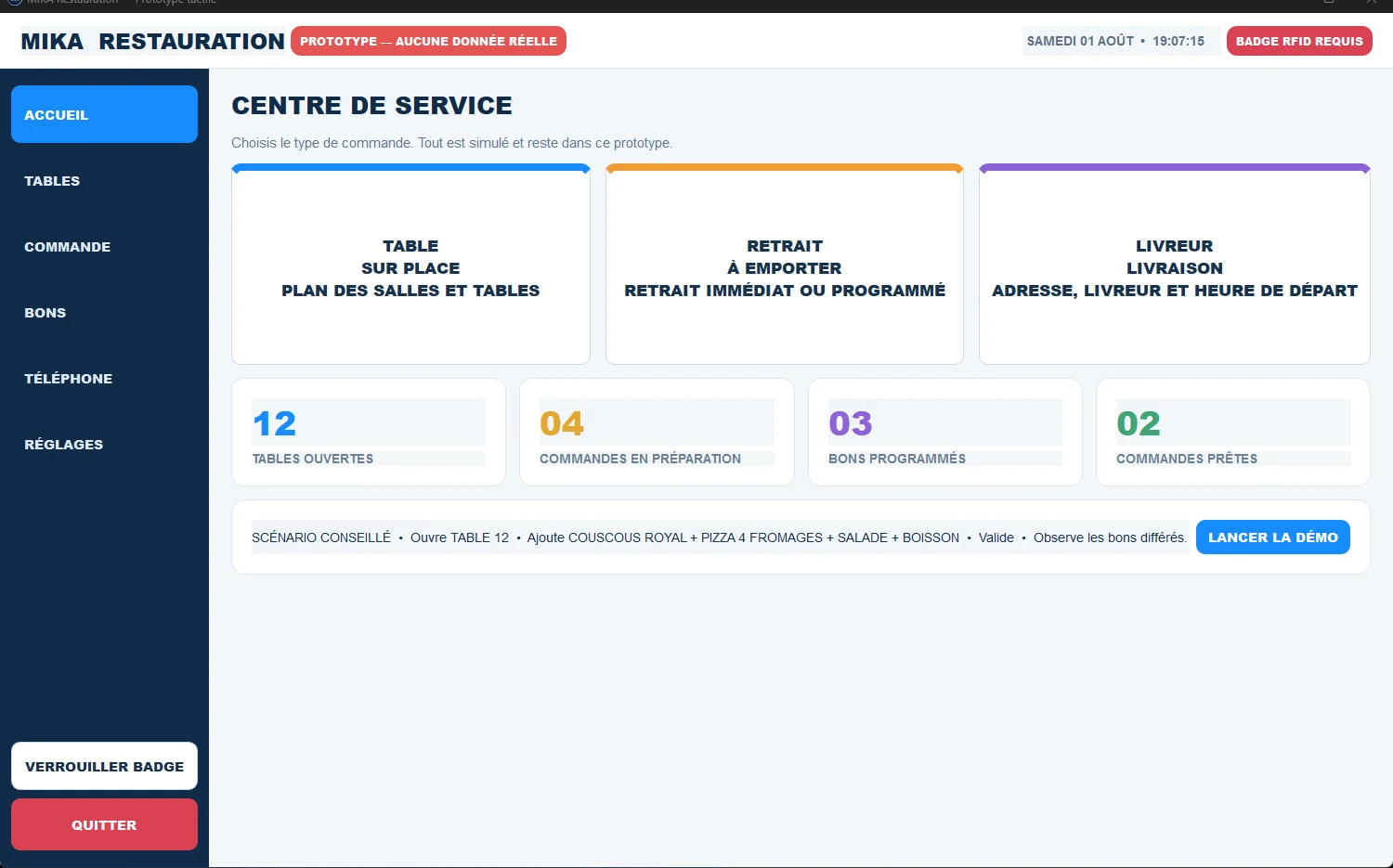Click the MIKA RESTAURATION title
The image size is (1393, 868).
tap(152, 41)
